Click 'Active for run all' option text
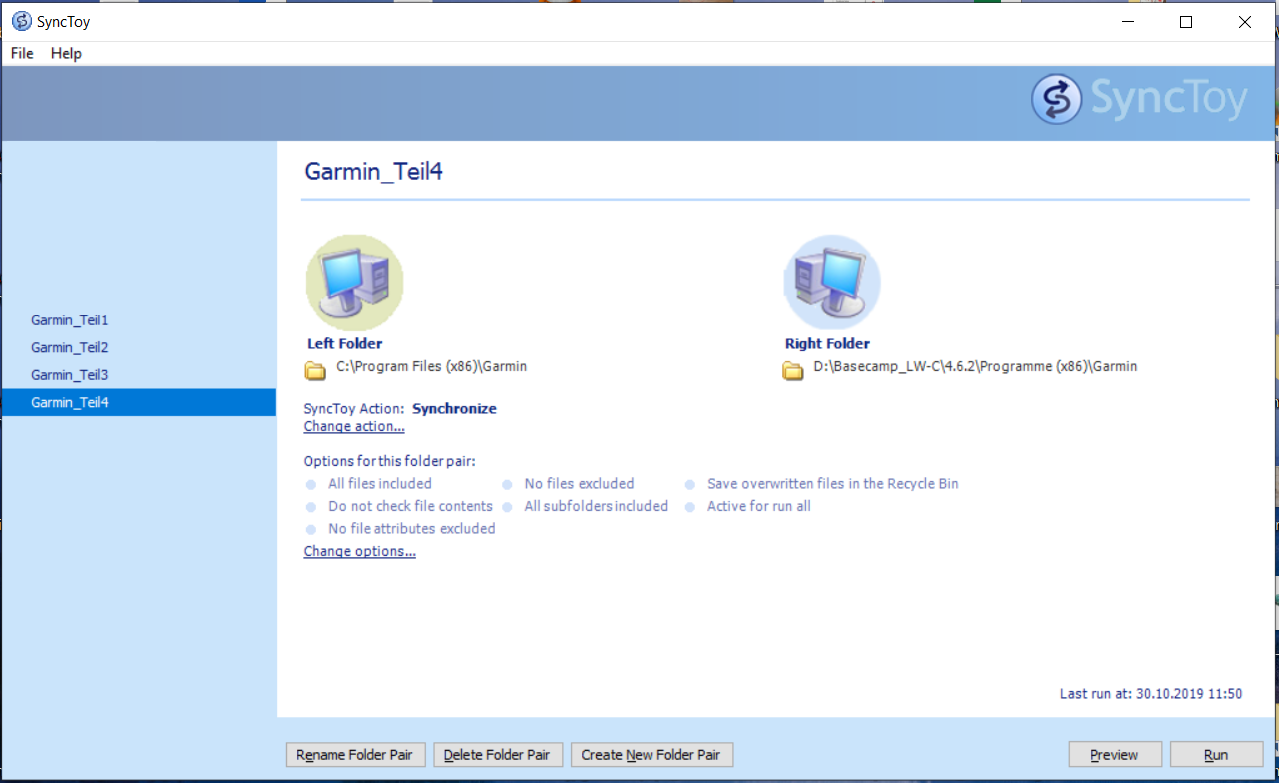This screenshot has width=1279, height=783. coord(759,506)
